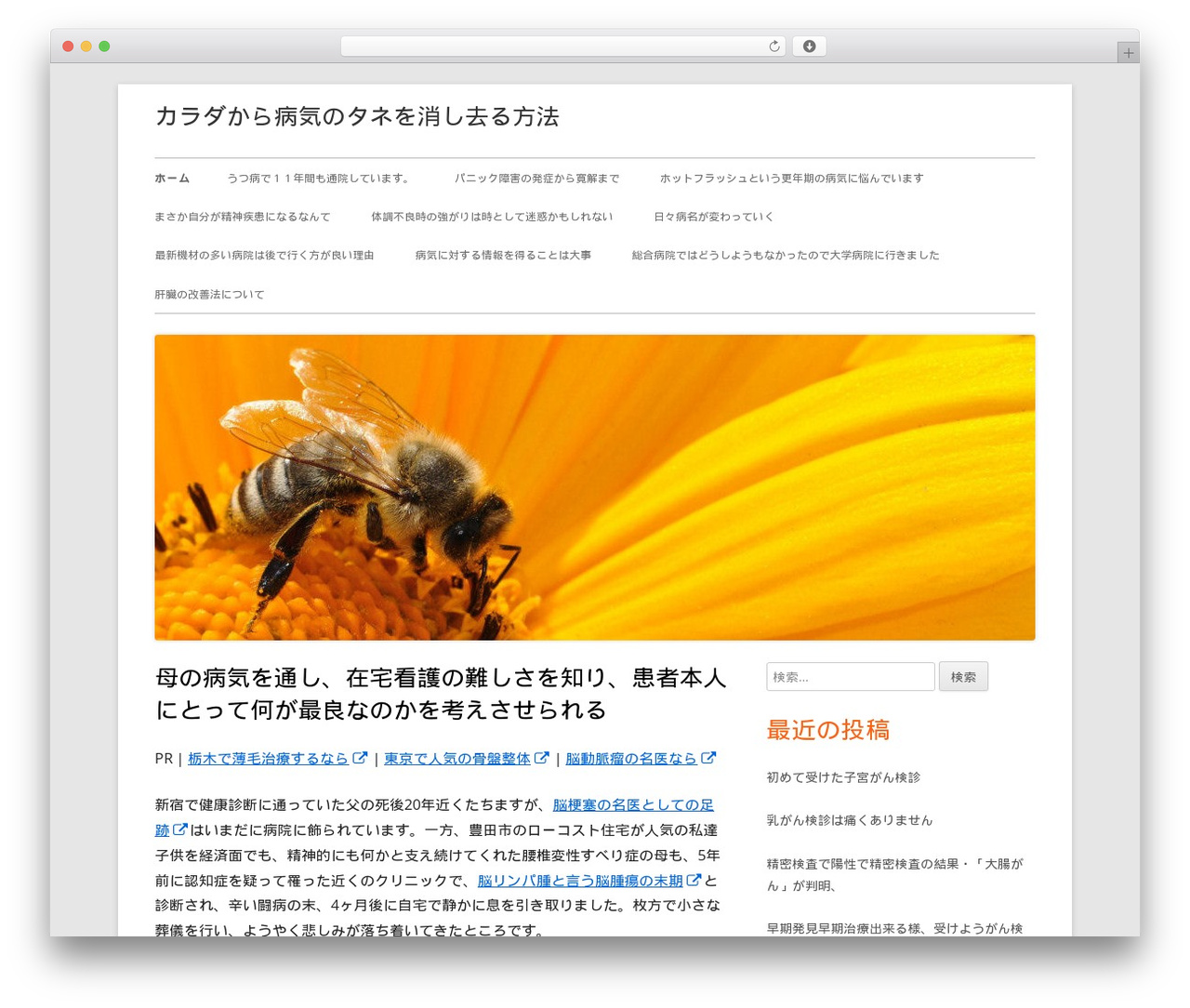Open a new tab with plus icon
The height and width of the screenshot is (1008, 1190).
[x=1128, y=53]
